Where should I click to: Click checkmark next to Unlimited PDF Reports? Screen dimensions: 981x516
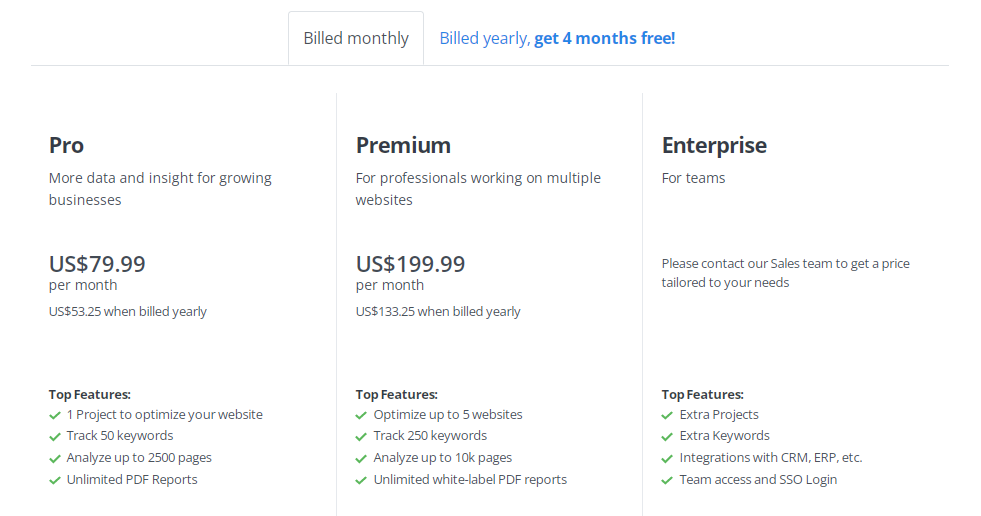click(55, 480)
